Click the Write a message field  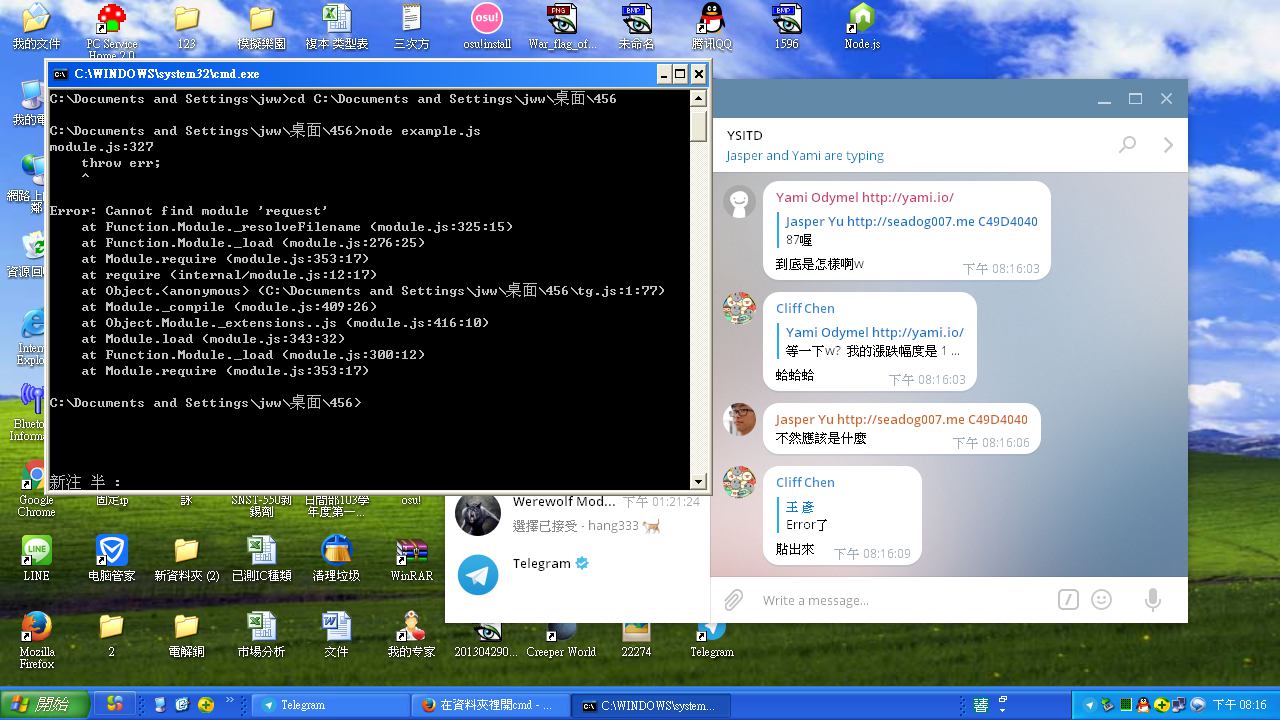pos(900,600)
